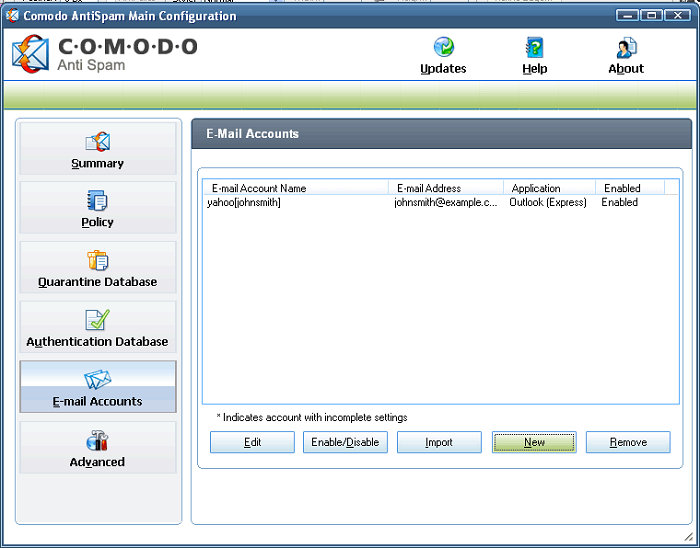Click the title bar Comodo app icon
The image size is (700, 548).
click(x=12, y=16)
